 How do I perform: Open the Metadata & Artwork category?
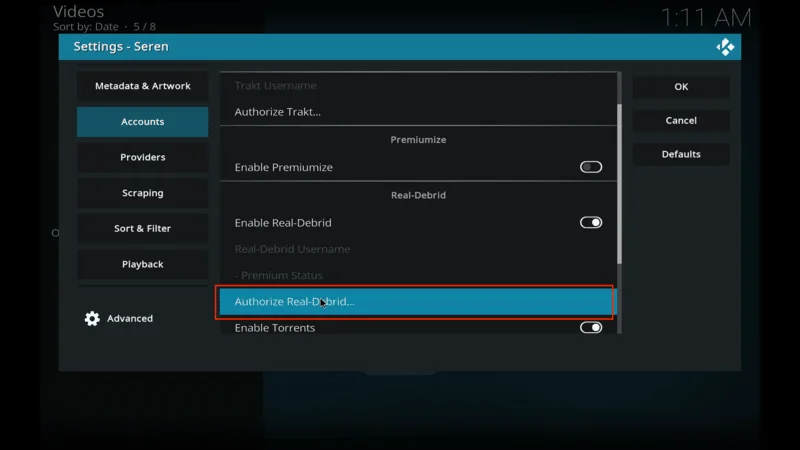142,86
